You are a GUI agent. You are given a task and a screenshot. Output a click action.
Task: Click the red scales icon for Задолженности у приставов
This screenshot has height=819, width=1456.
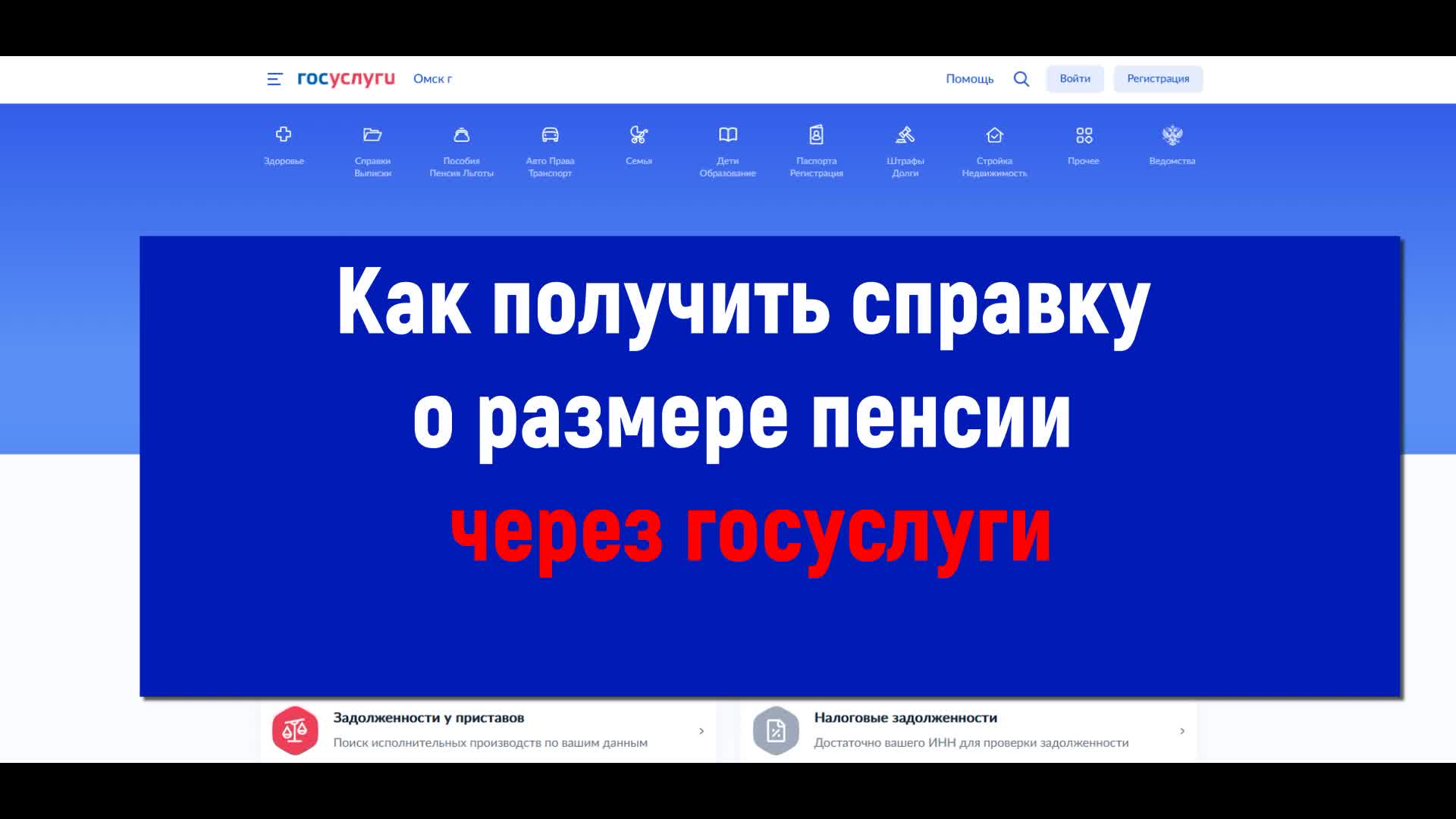[295, 730]
